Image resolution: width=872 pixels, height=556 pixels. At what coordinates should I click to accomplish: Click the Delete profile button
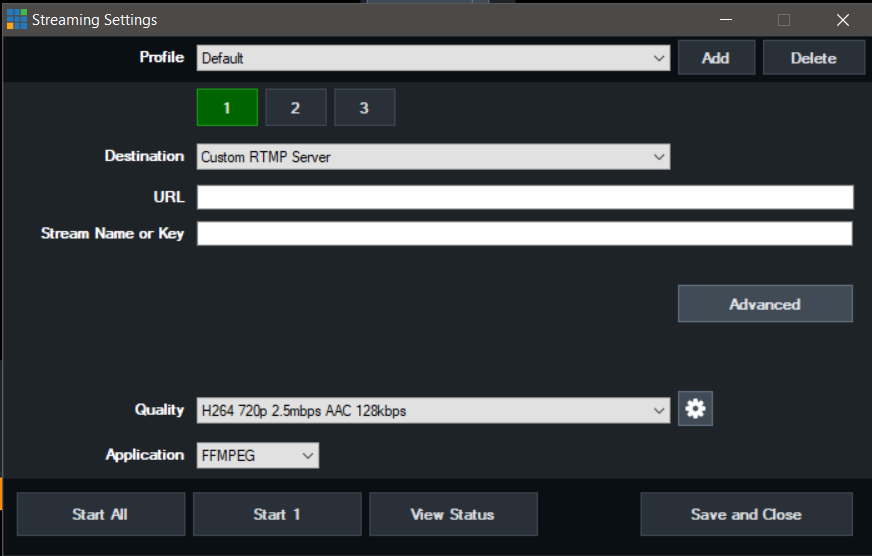tap(814, 58)
